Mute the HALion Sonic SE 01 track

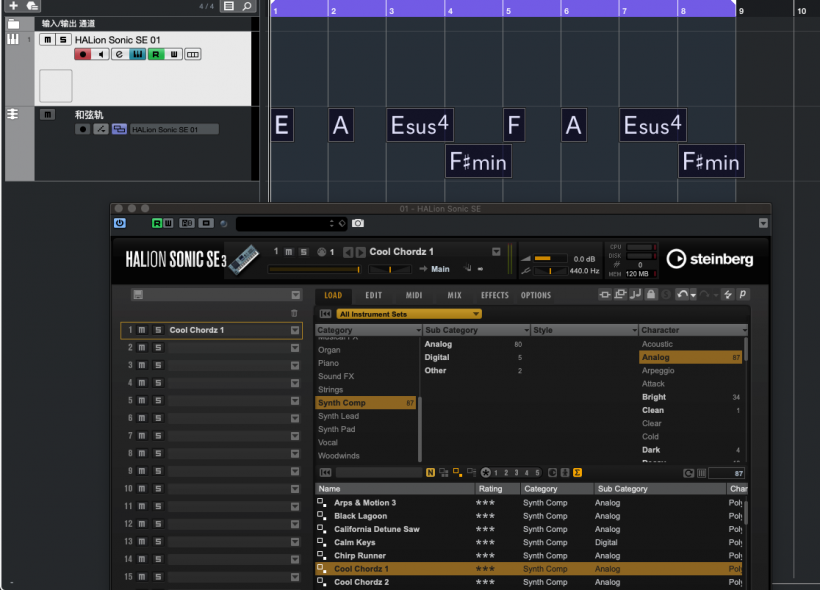48,40
